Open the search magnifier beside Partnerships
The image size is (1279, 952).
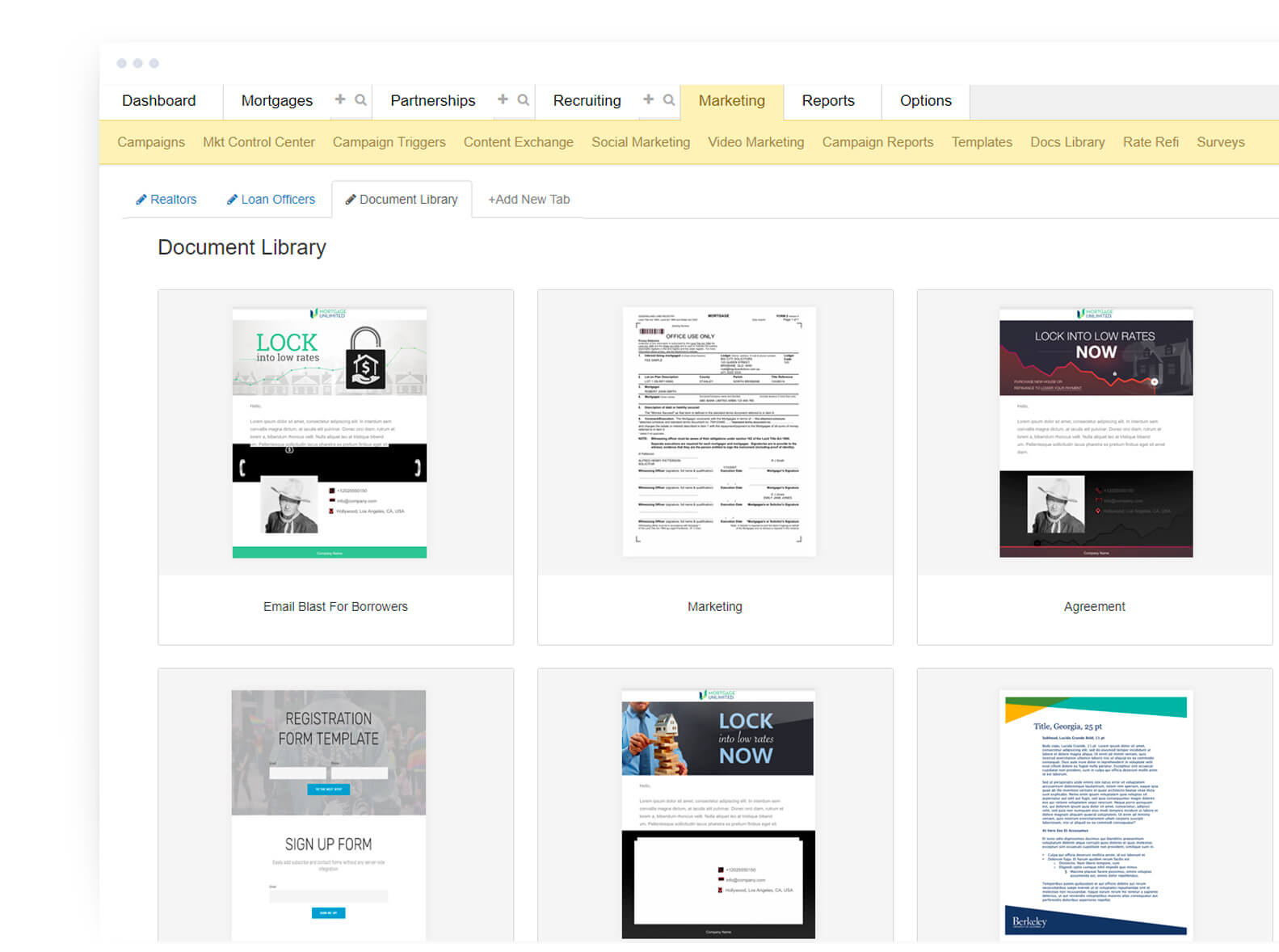coord(524,100)
